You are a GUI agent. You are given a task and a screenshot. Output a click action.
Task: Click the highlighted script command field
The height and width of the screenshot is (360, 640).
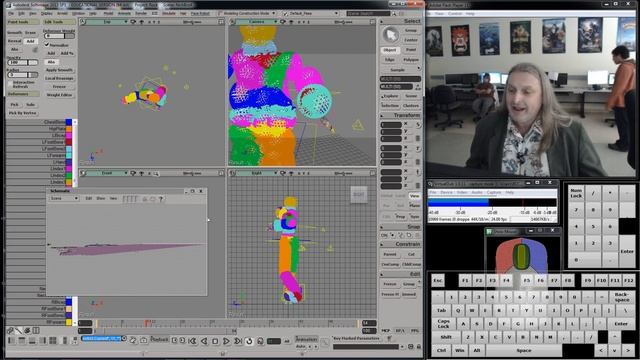click(102, 338)
